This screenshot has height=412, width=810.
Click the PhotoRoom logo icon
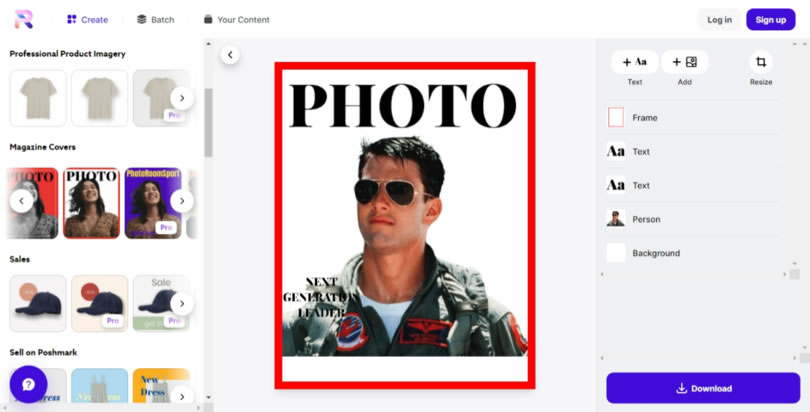click(24, 19)
